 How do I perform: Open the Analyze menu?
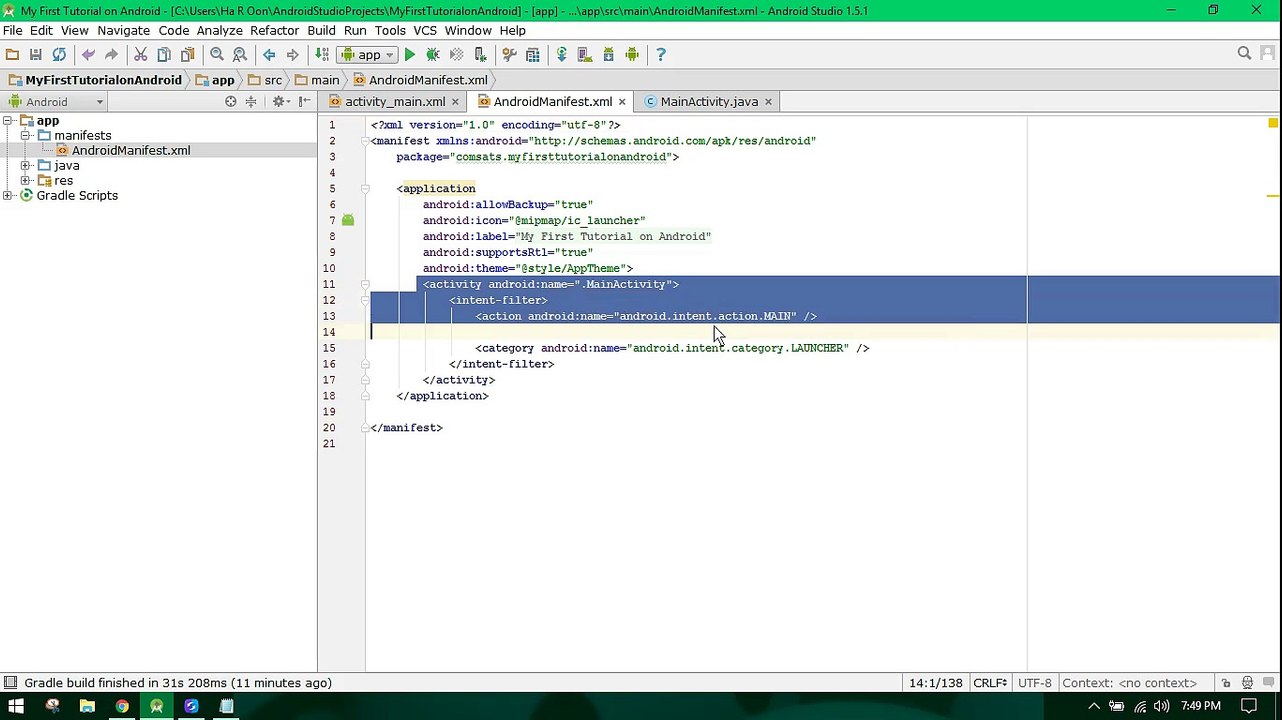[220, 31]
